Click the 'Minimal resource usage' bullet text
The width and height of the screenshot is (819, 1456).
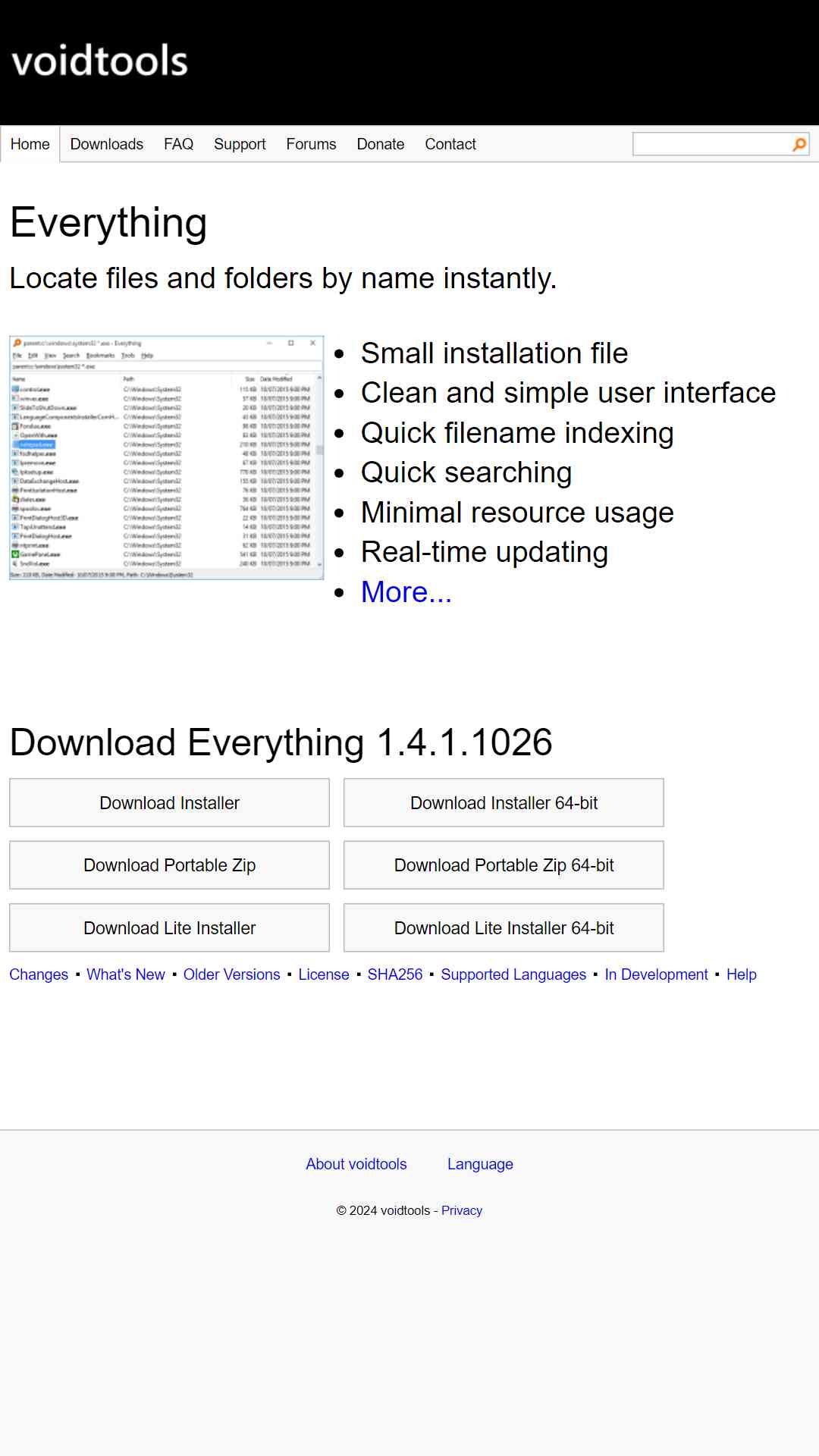click(x=517, y=513)
